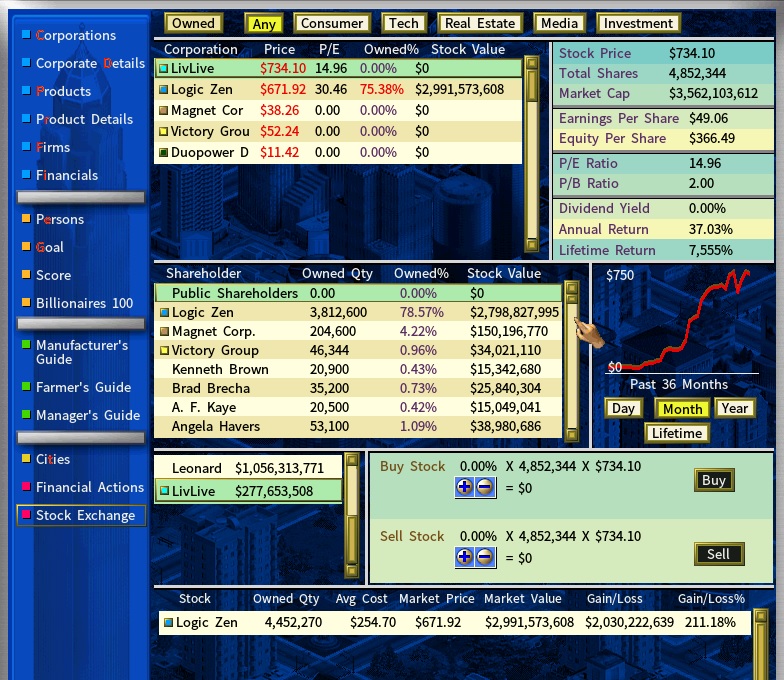Filter corporations by Real Estate sector

click(x=480, y=24)
